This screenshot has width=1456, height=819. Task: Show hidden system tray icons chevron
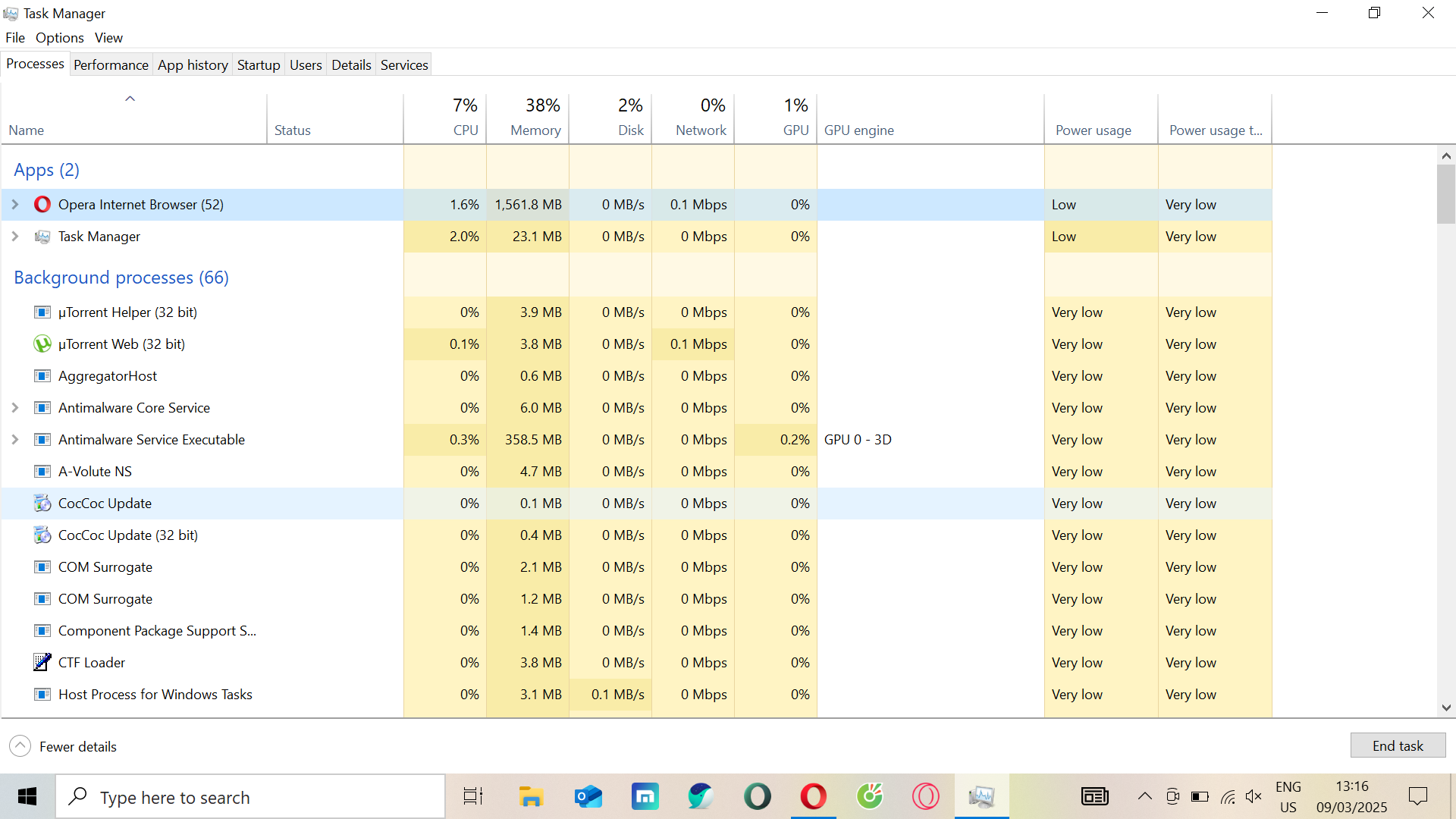[1145, 796]
